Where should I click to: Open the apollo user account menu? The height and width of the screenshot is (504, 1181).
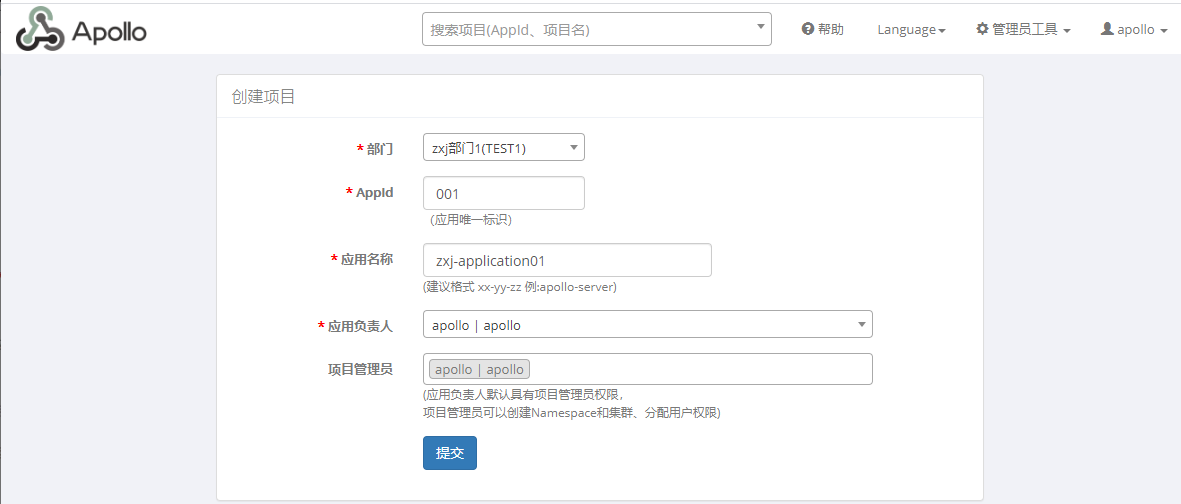click(x=1134, y=29)
